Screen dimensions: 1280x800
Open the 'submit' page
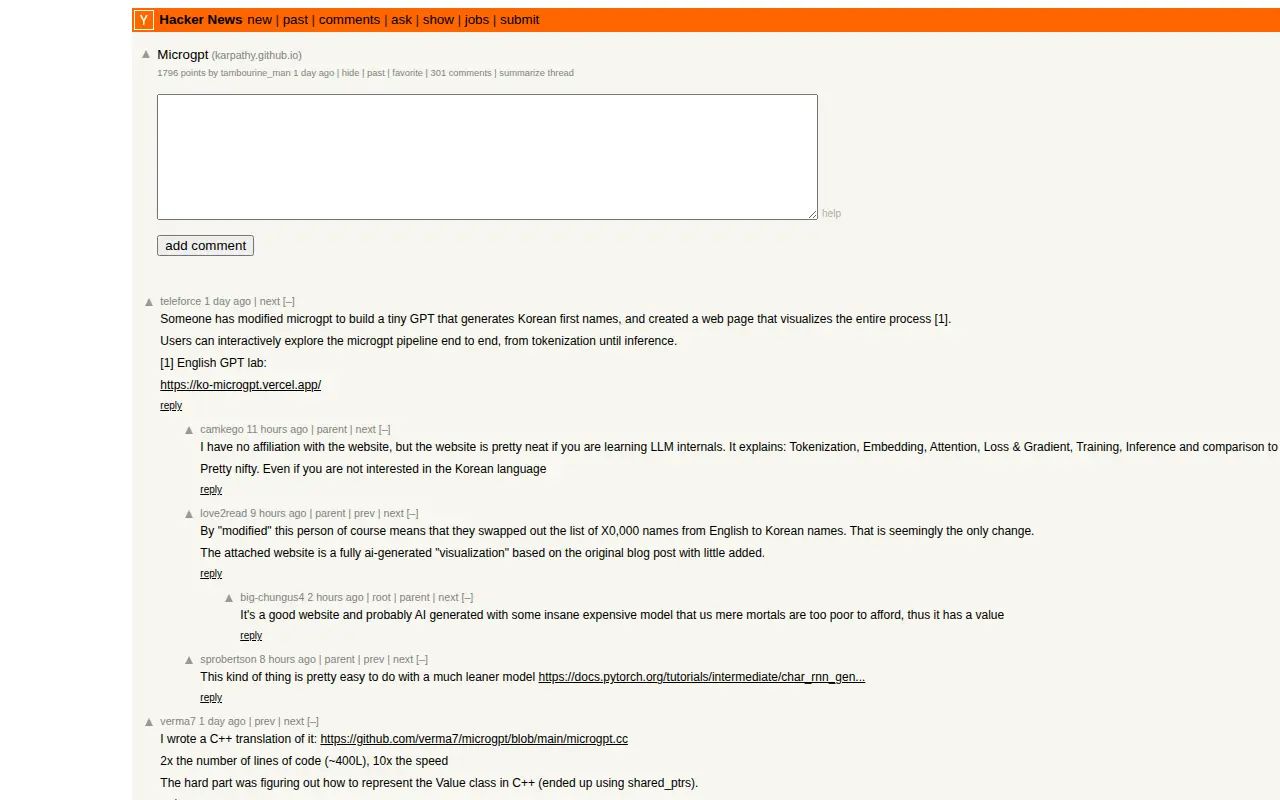[x=520, y=20]
